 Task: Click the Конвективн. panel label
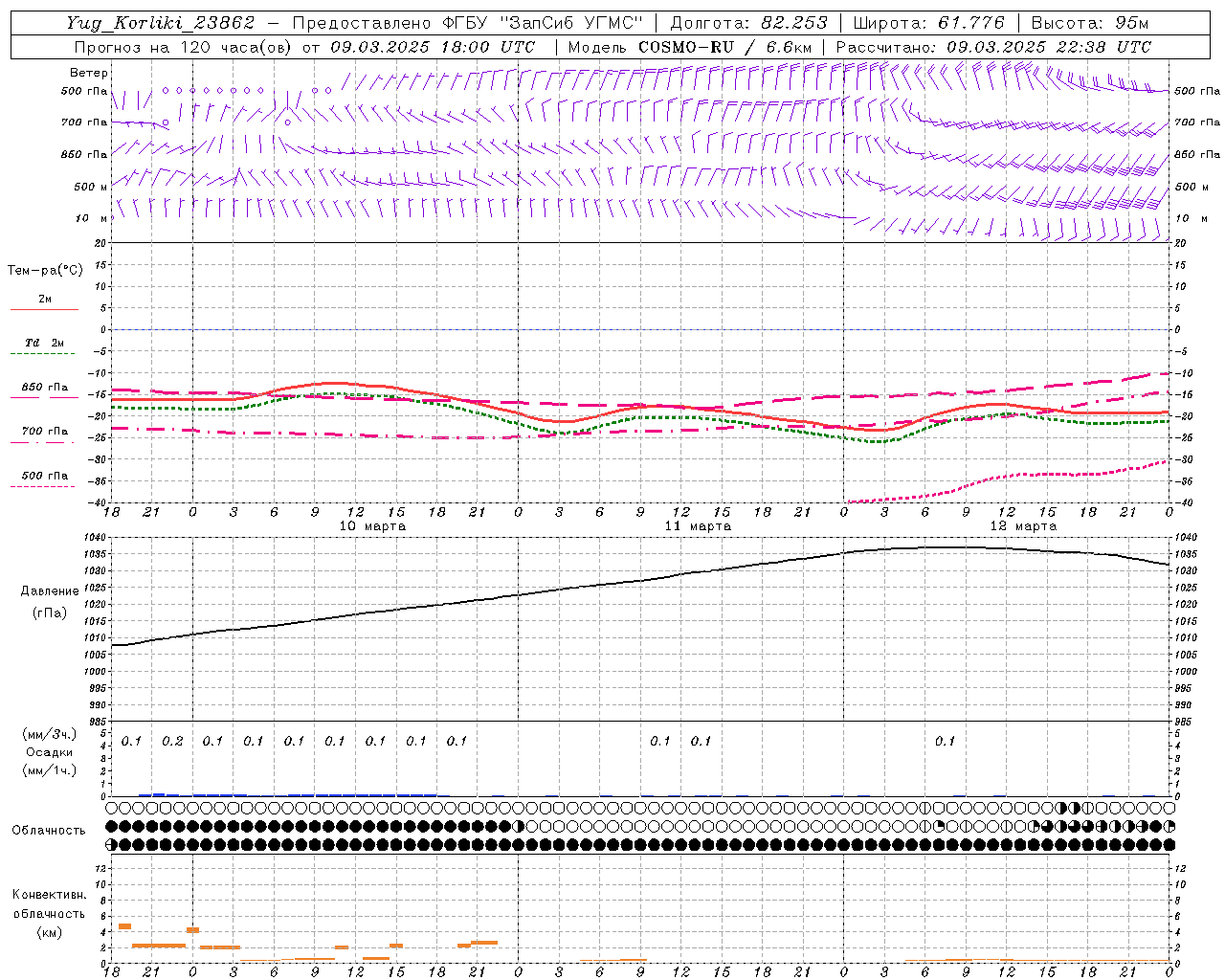(x=50, y=895)
